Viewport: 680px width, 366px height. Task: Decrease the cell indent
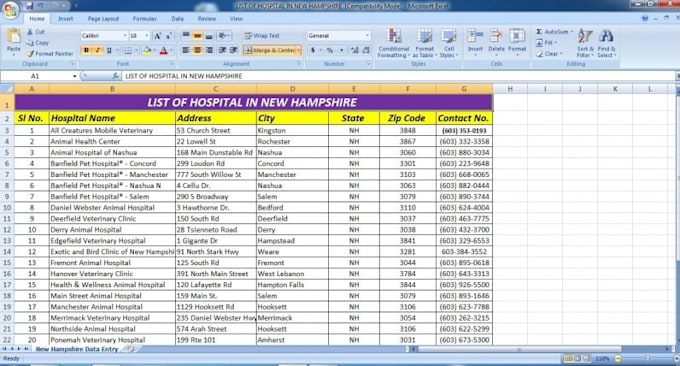222,50
